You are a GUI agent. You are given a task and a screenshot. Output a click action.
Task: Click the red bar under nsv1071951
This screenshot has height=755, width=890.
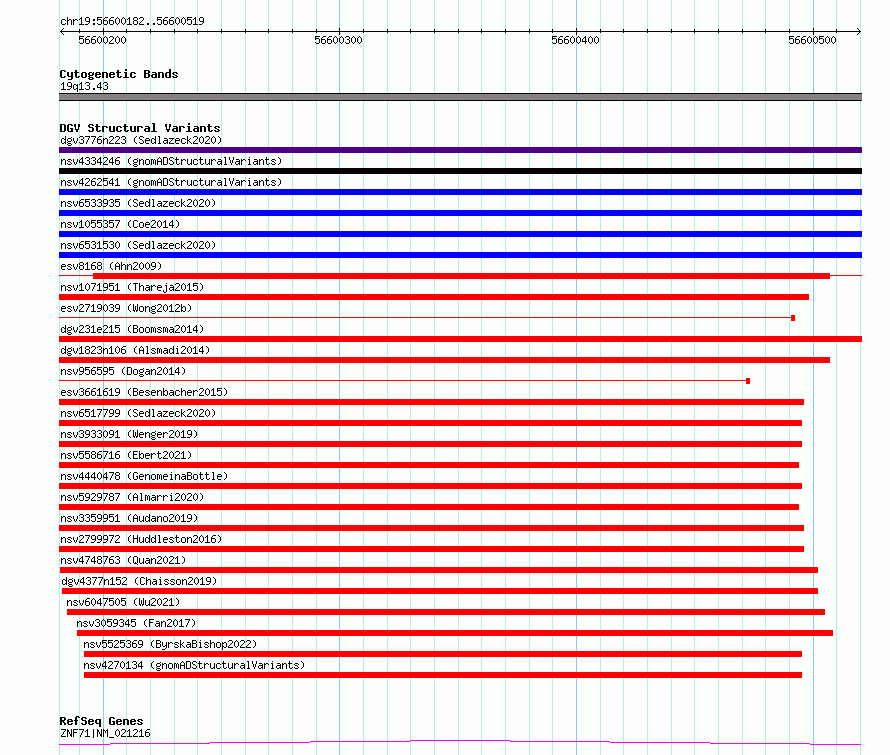click(x=434, y=297)
